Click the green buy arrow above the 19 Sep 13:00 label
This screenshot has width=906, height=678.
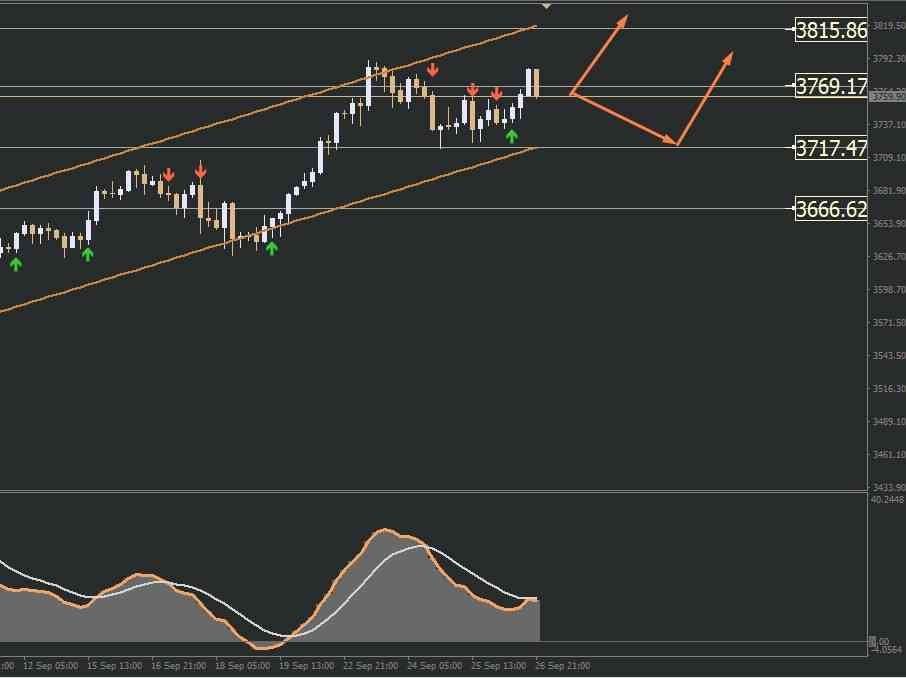point(272,248)
